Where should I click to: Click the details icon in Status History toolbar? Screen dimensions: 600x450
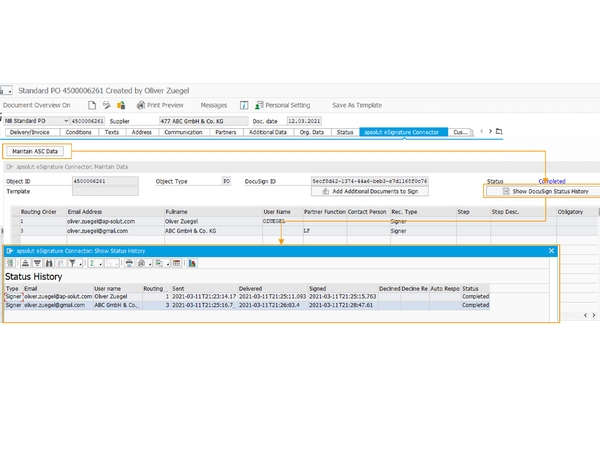coord(11,263)
